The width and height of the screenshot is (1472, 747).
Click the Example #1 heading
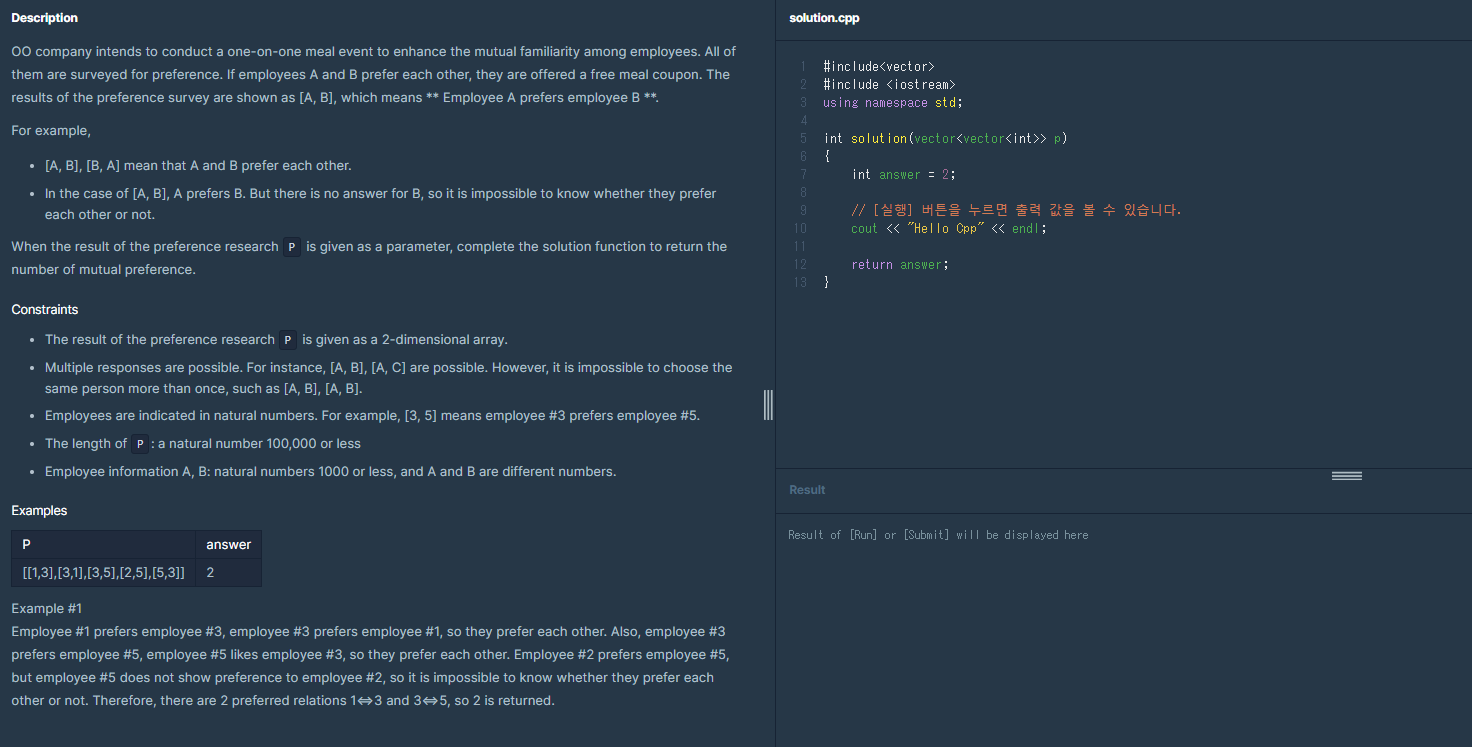(46, 608)
